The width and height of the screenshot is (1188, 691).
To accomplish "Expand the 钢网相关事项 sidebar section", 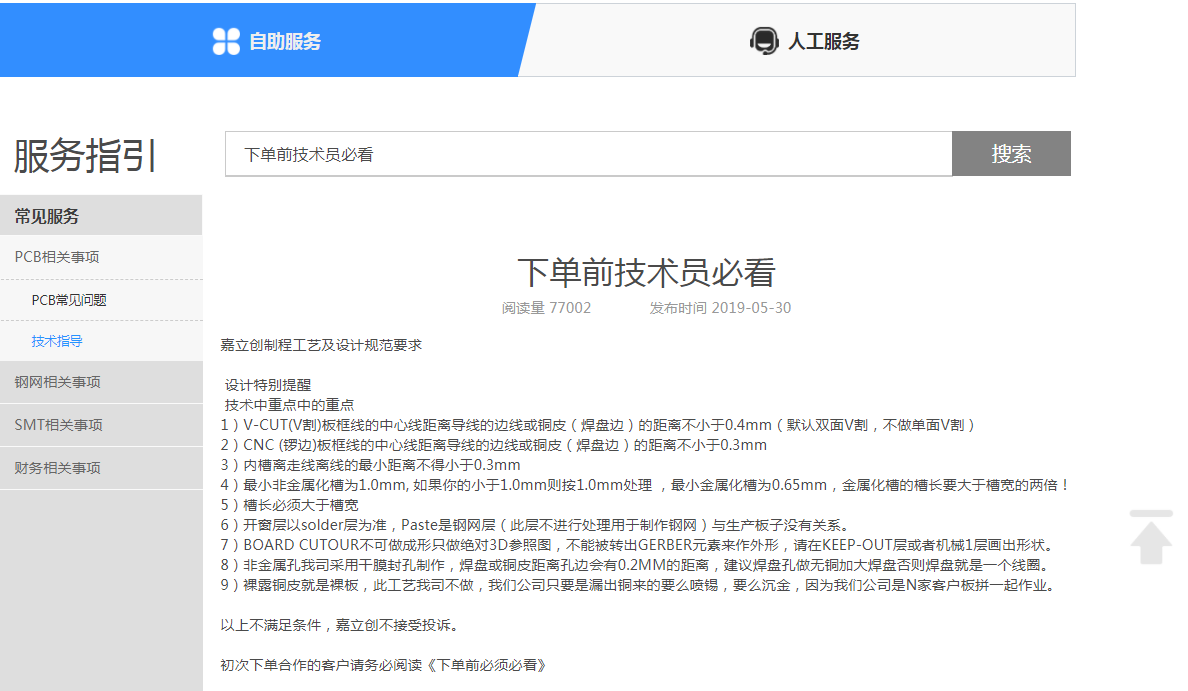I will (57, 382).
